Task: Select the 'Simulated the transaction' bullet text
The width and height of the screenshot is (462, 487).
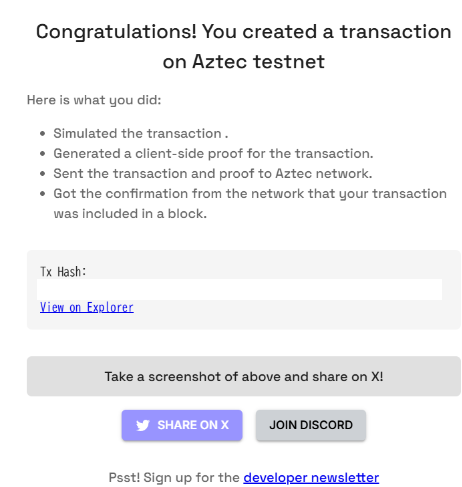Action: click(141, 133)
